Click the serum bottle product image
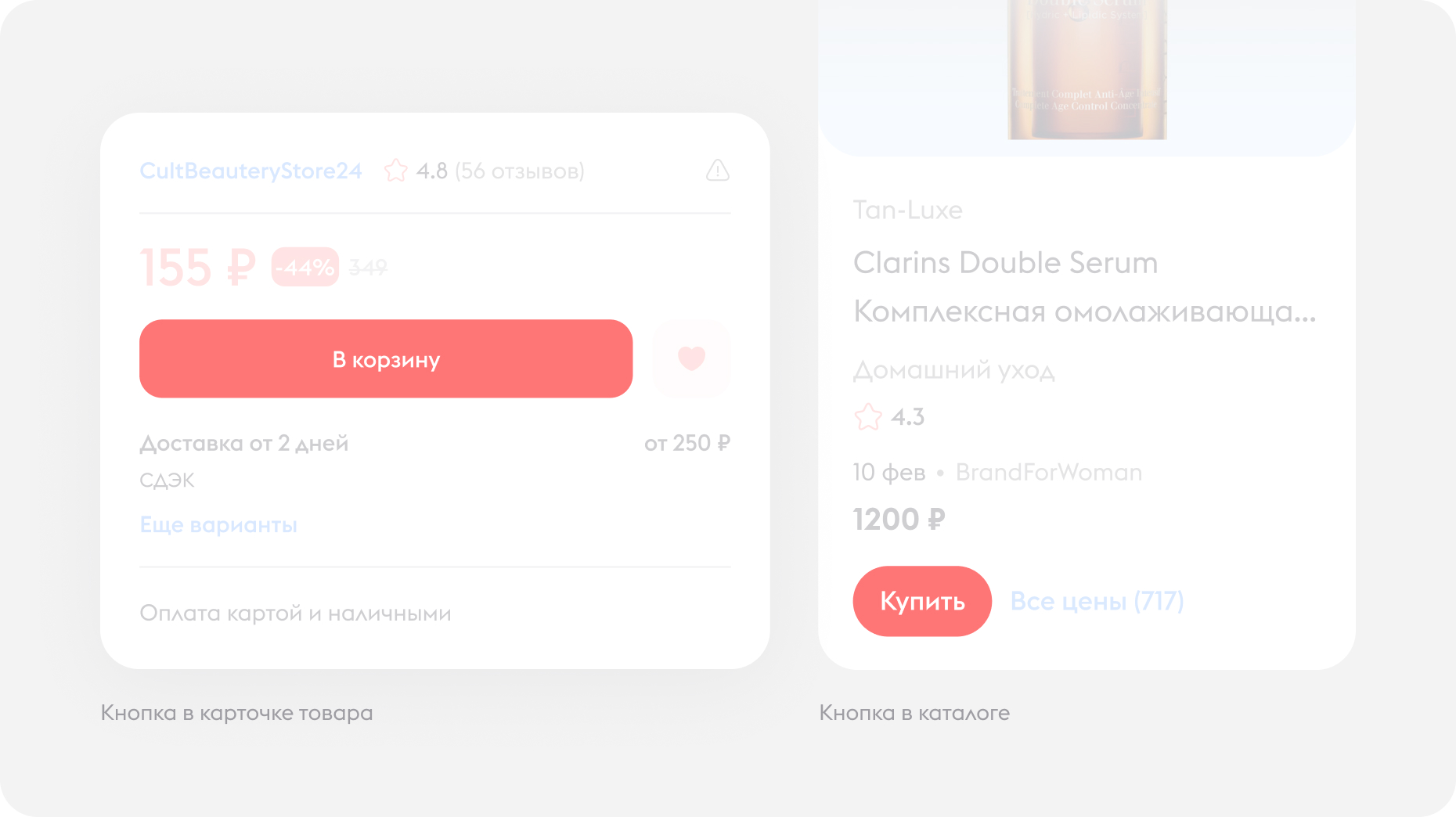 coord(1087,70)
